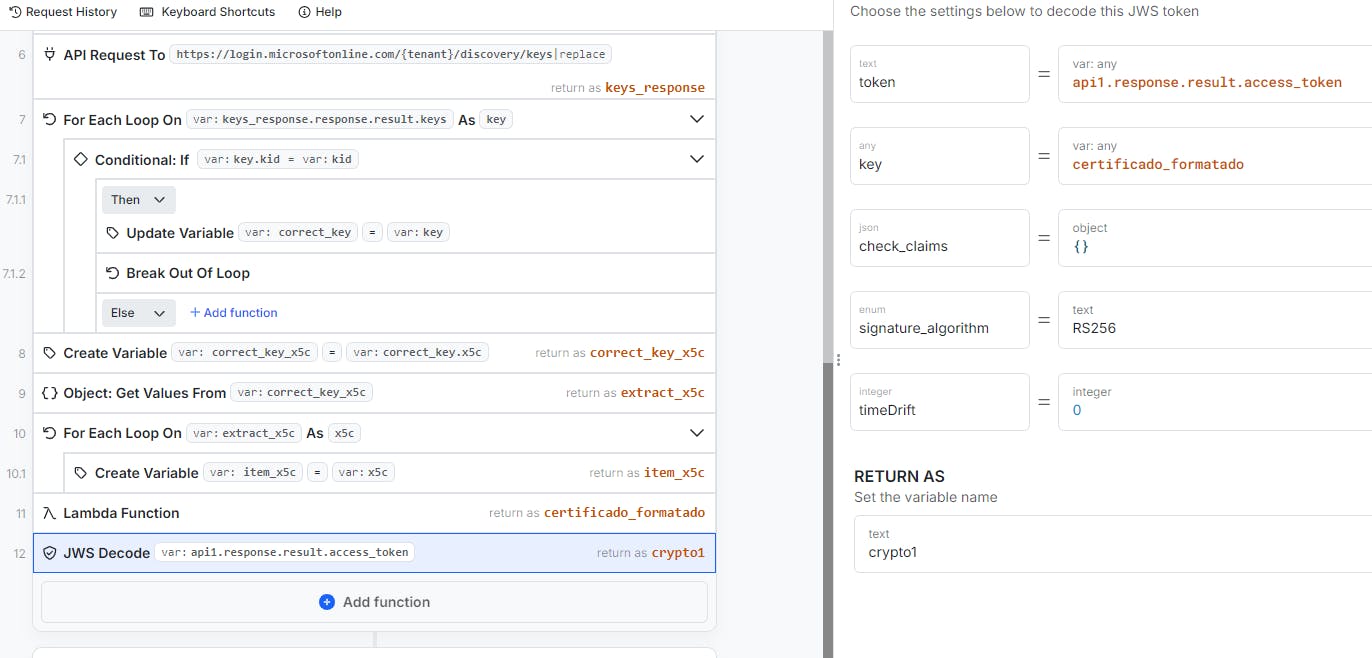Click Add function in the Else branch
This screenshot has height=658, width=1372.
coord(234,313)
